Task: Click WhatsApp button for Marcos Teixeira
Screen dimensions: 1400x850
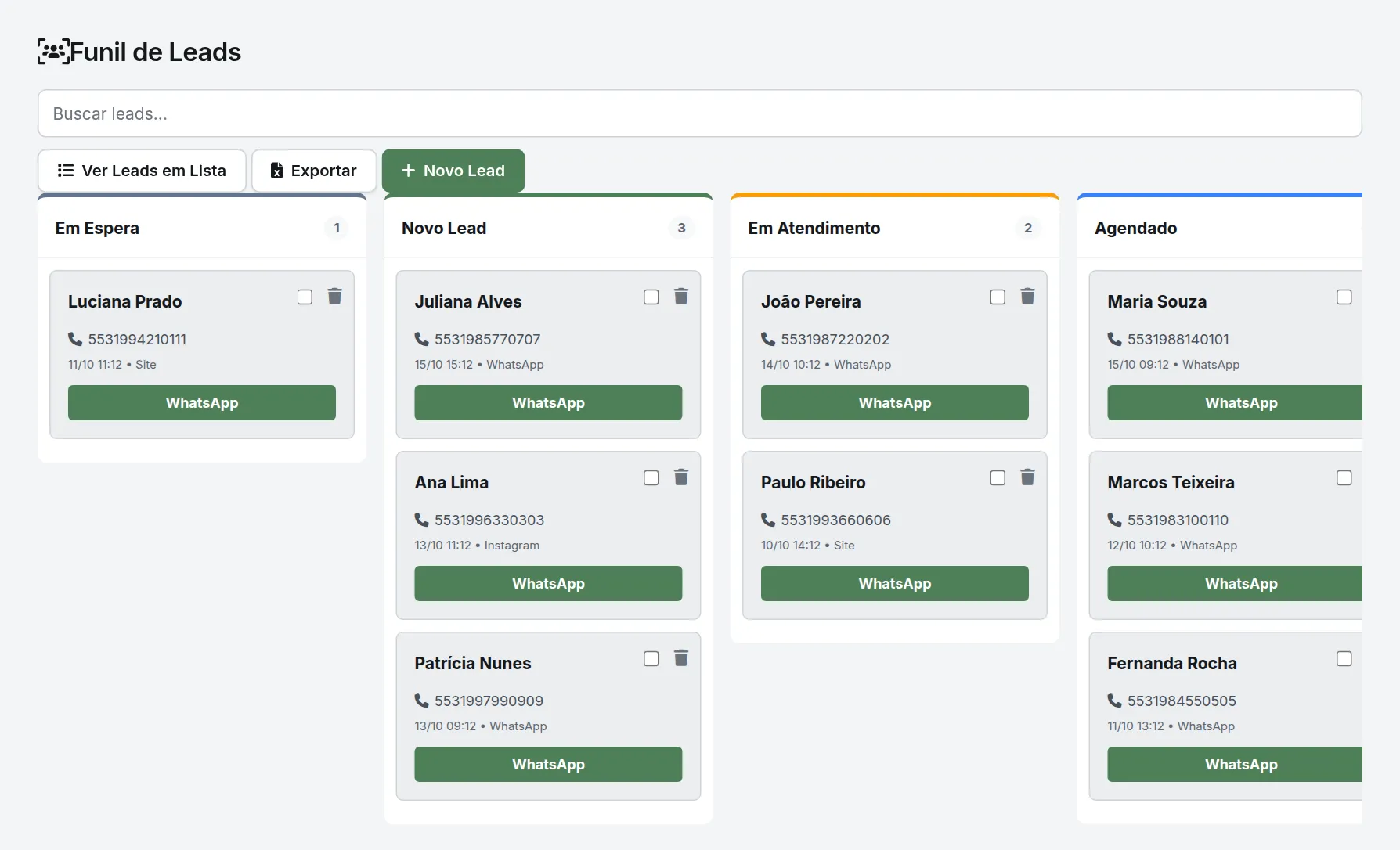Action: tap(1235, 583)
